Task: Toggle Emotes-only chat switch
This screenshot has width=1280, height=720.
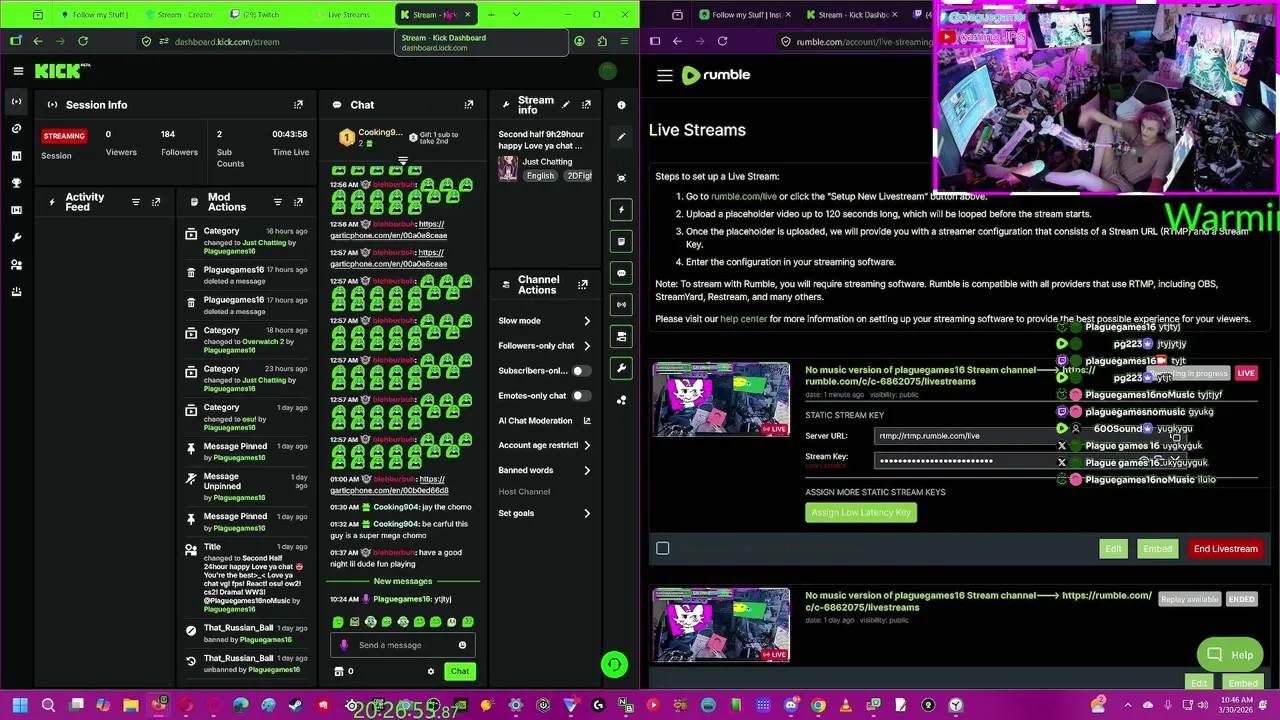Action: (x=580, y=396)
